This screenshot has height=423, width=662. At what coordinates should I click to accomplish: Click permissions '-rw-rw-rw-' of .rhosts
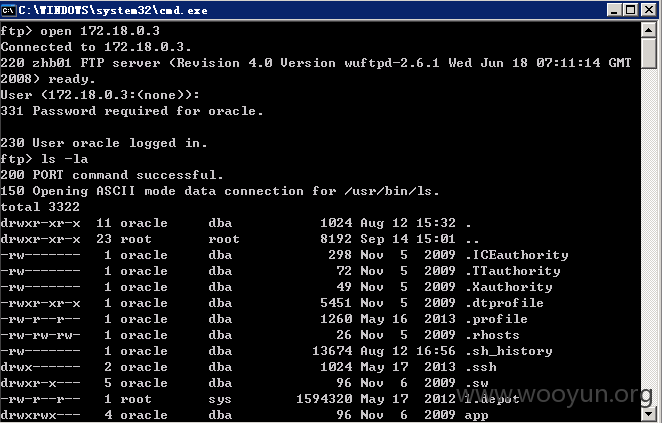(x=41, y=335)
